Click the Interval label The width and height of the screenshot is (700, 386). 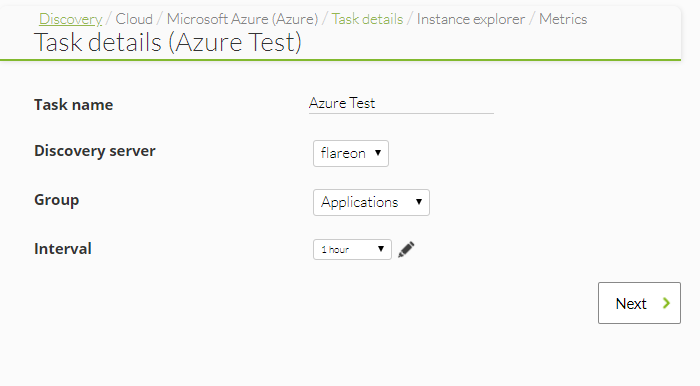63,249
